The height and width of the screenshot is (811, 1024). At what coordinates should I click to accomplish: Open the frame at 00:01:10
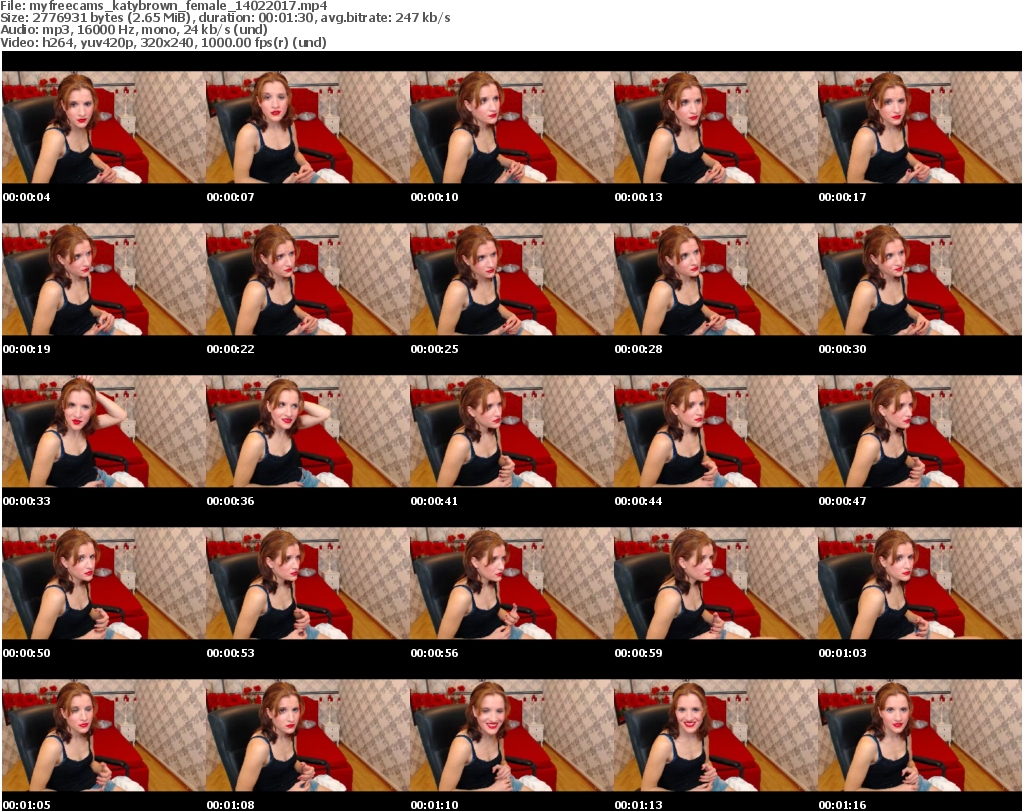coord(511,735)
